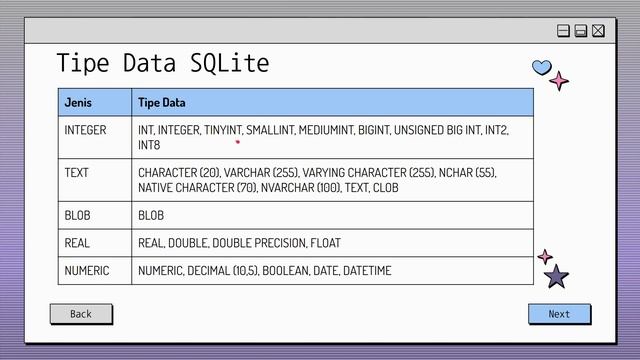The height and width of the screenshot is (360, 640).
Task: Minimize the retro window
Action: (x=563, y=31)
